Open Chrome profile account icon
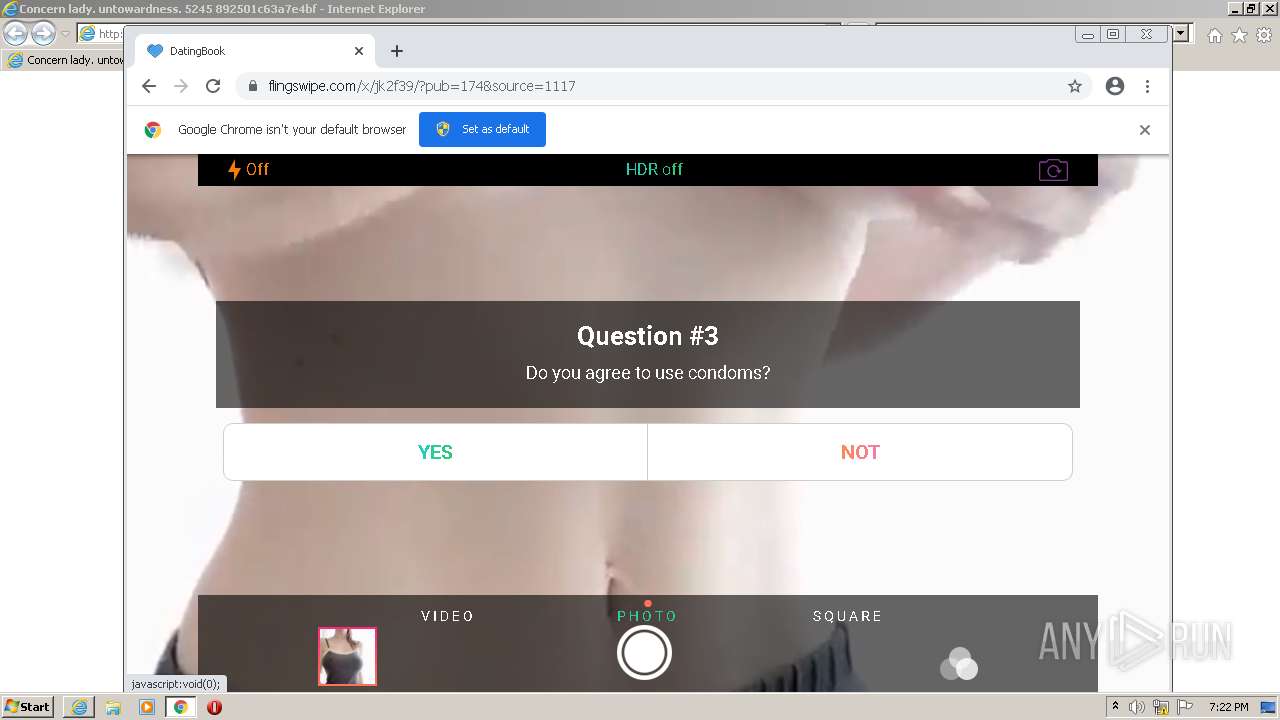This screenshot has width=1280, height=720. (1115, 86)
